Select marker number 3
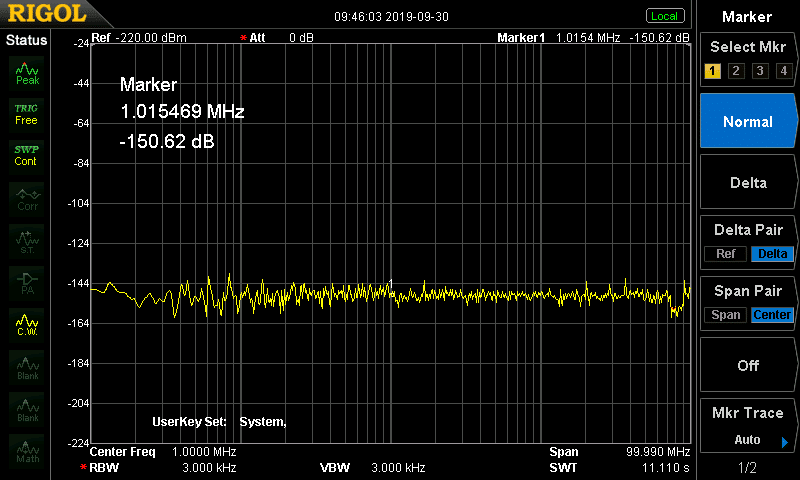Viewport: 800px width, 480px height. coord(760,71)
